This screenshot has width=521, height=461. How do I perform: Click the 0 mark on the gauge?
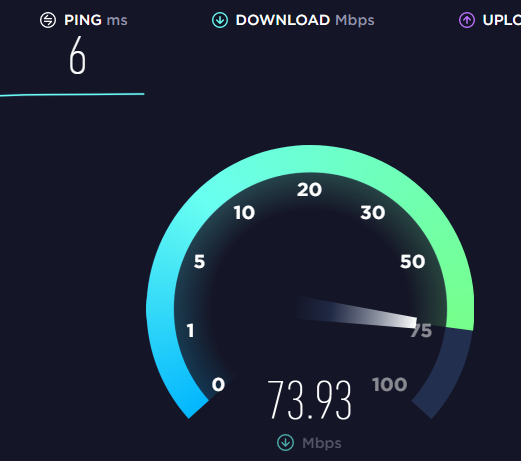click(x=218, y=385)
